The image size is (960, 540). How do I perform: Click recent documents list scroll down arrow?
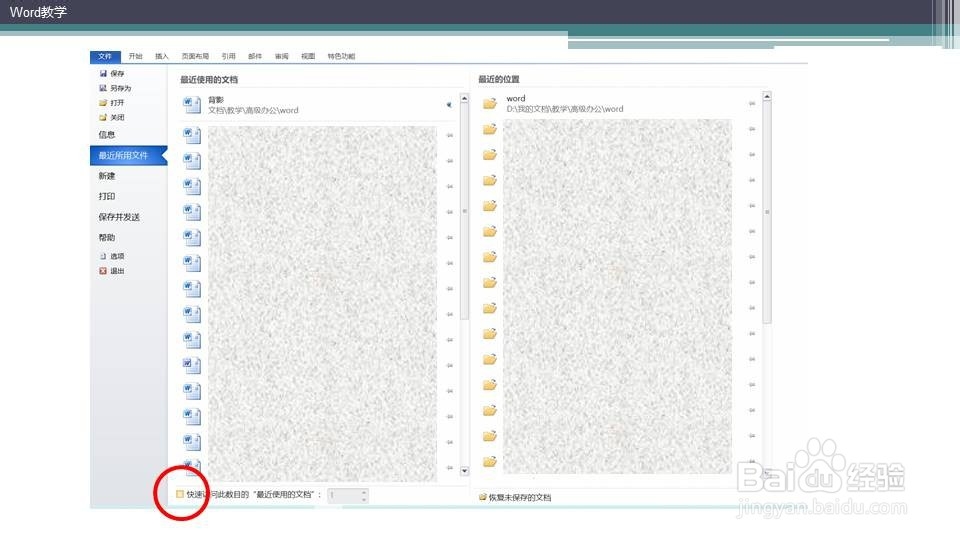(x=464, y=471)
